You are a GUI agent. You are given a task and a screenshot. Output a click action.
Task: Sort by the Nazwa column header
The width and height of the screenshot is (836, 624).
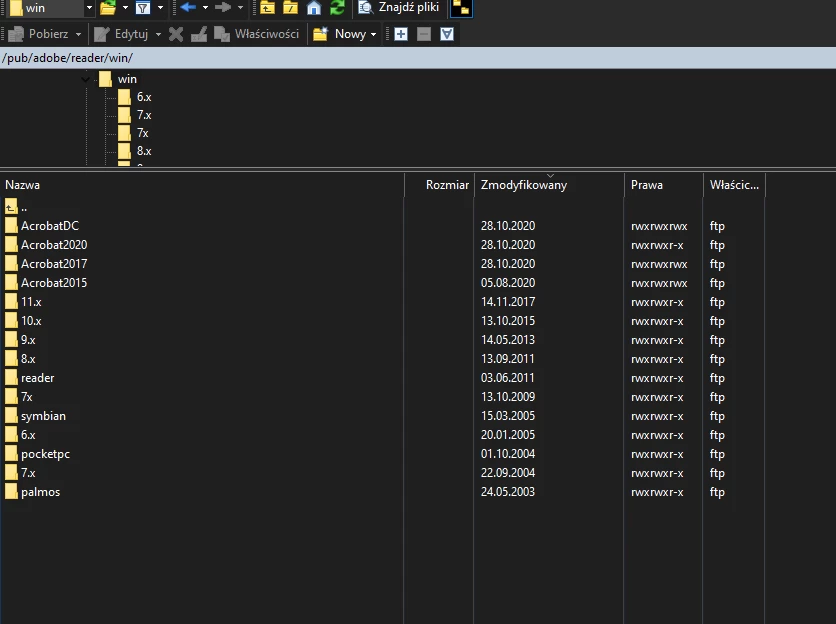coord(202,185)
